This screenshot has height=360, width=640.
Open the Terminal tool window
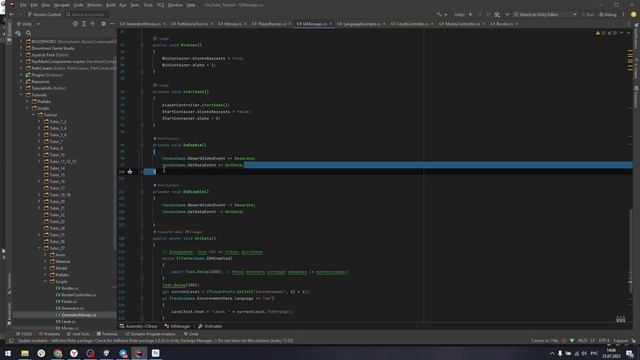click(107, 334)
